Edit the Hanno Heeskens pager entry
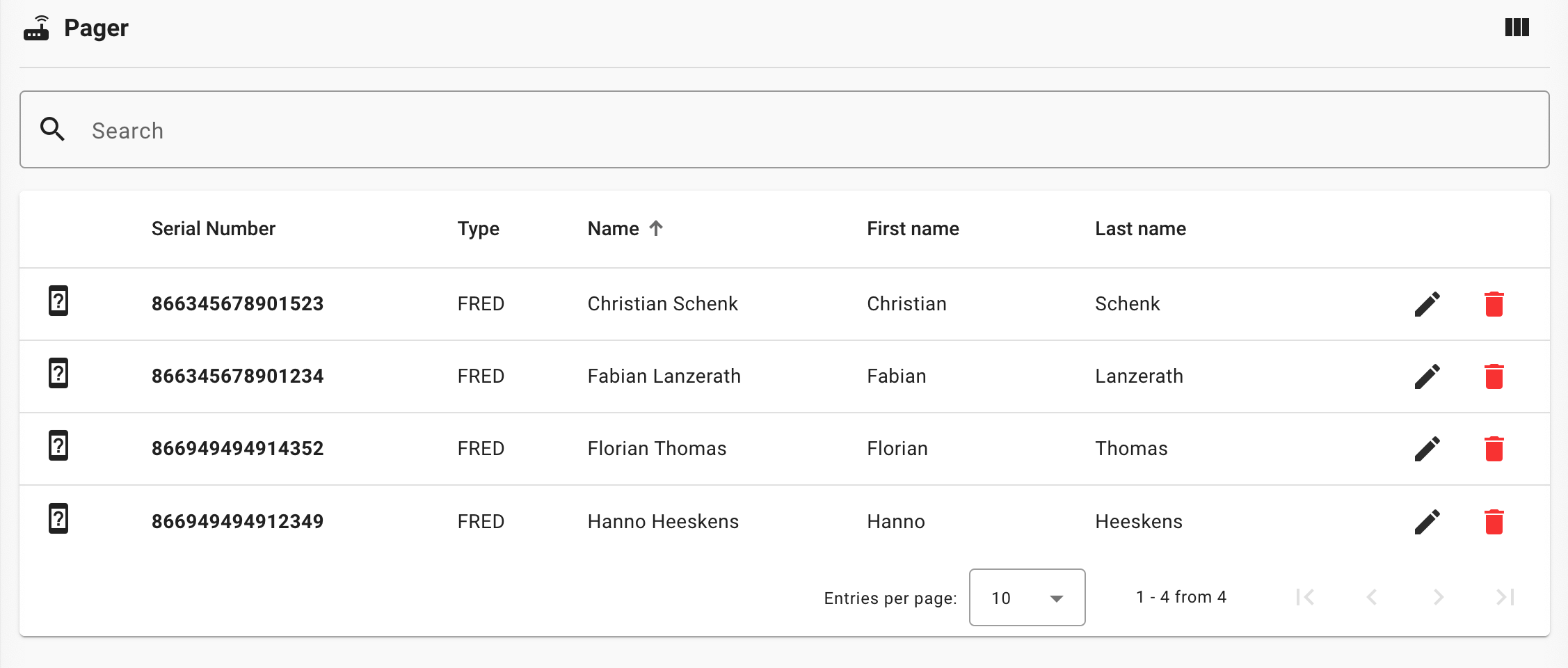This screenshot has height=668, width=1568. coord(1427,522)
